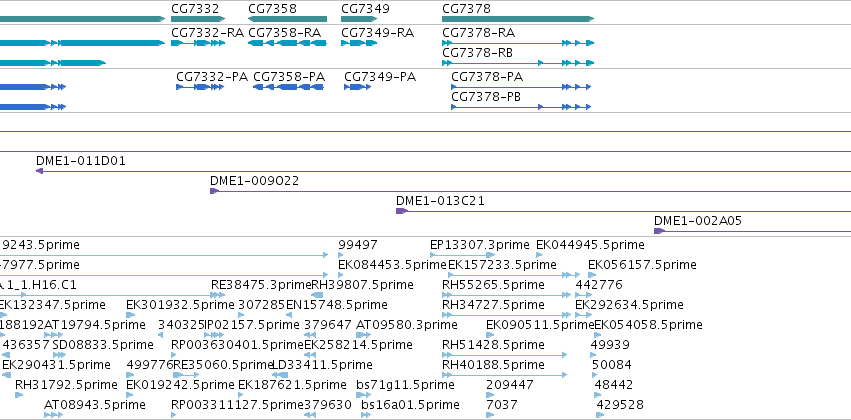This screenshot has width=851, height=420.
Task: Click the EK292634.5prime EST label
Action: (630, 305)
